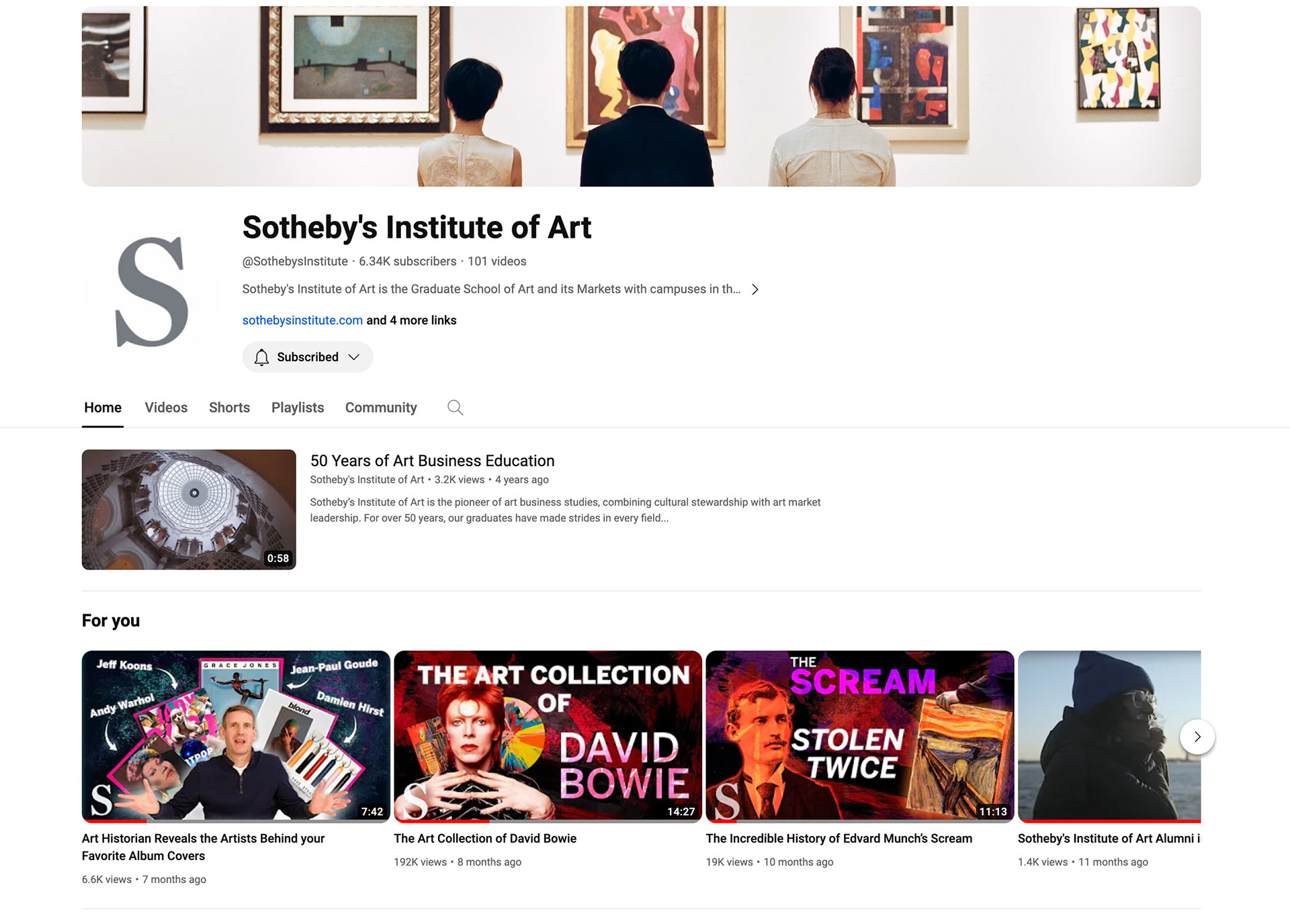Image resolution: width=1290 pixels, height=924 pixels.
Task: Click the featured video description text
Action: click(x=565, y=510)
